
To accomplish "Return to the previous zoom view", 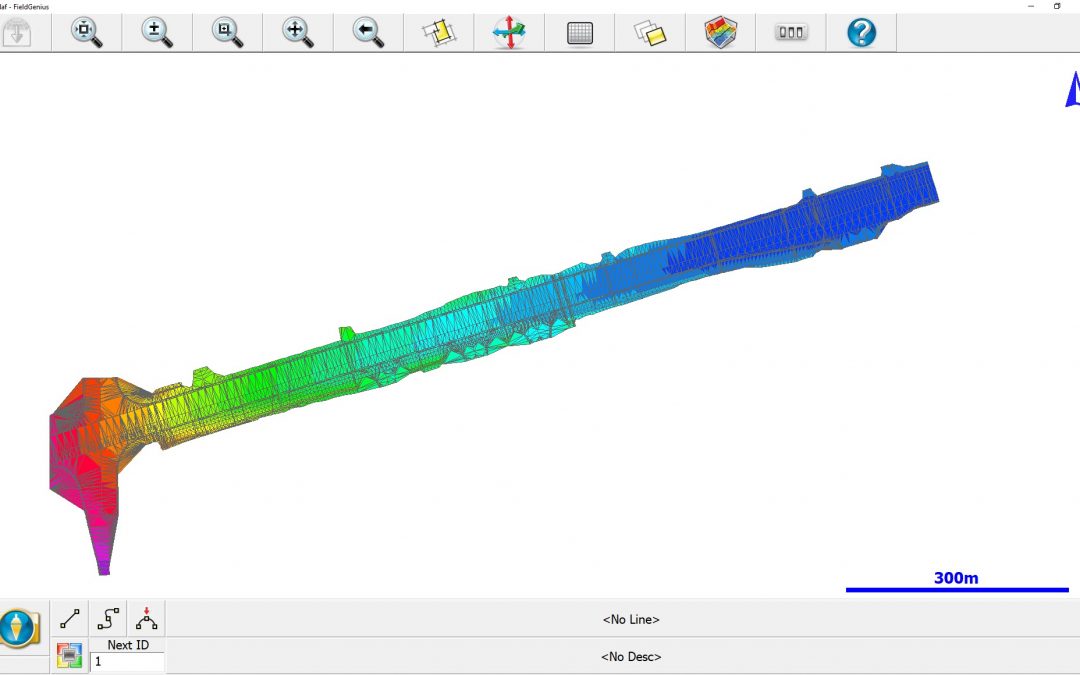I will [x=368, y=32].
